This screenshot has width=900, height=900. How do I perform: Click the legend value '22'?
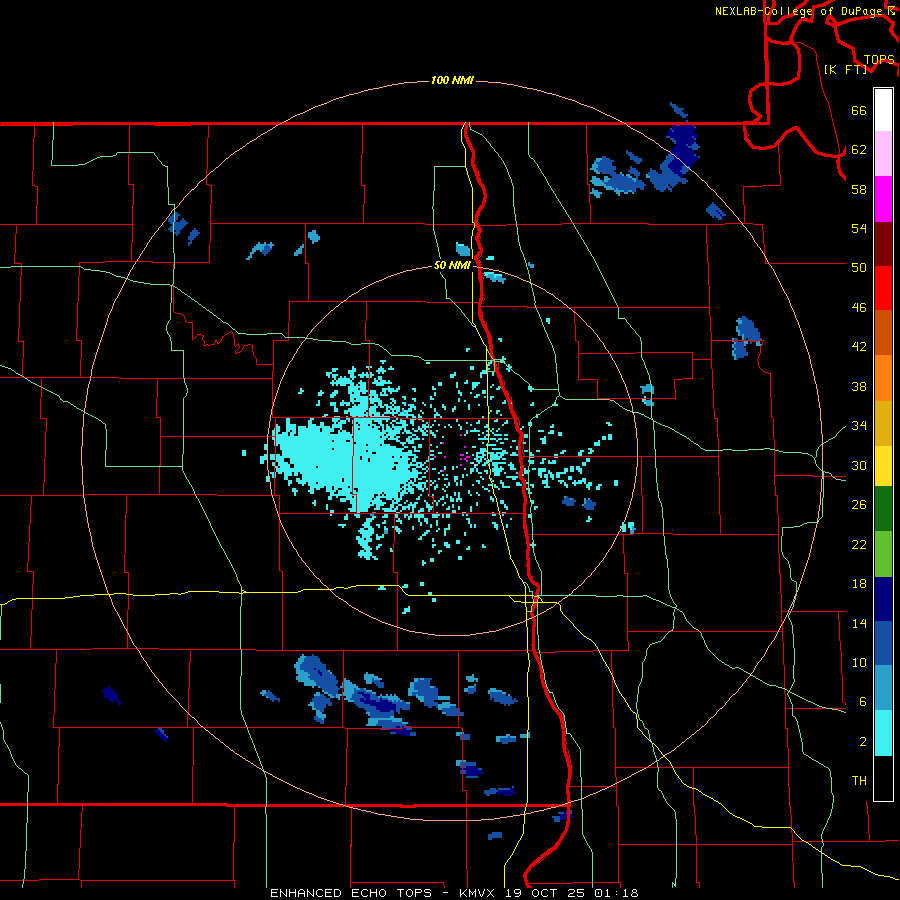click(859, 544)
